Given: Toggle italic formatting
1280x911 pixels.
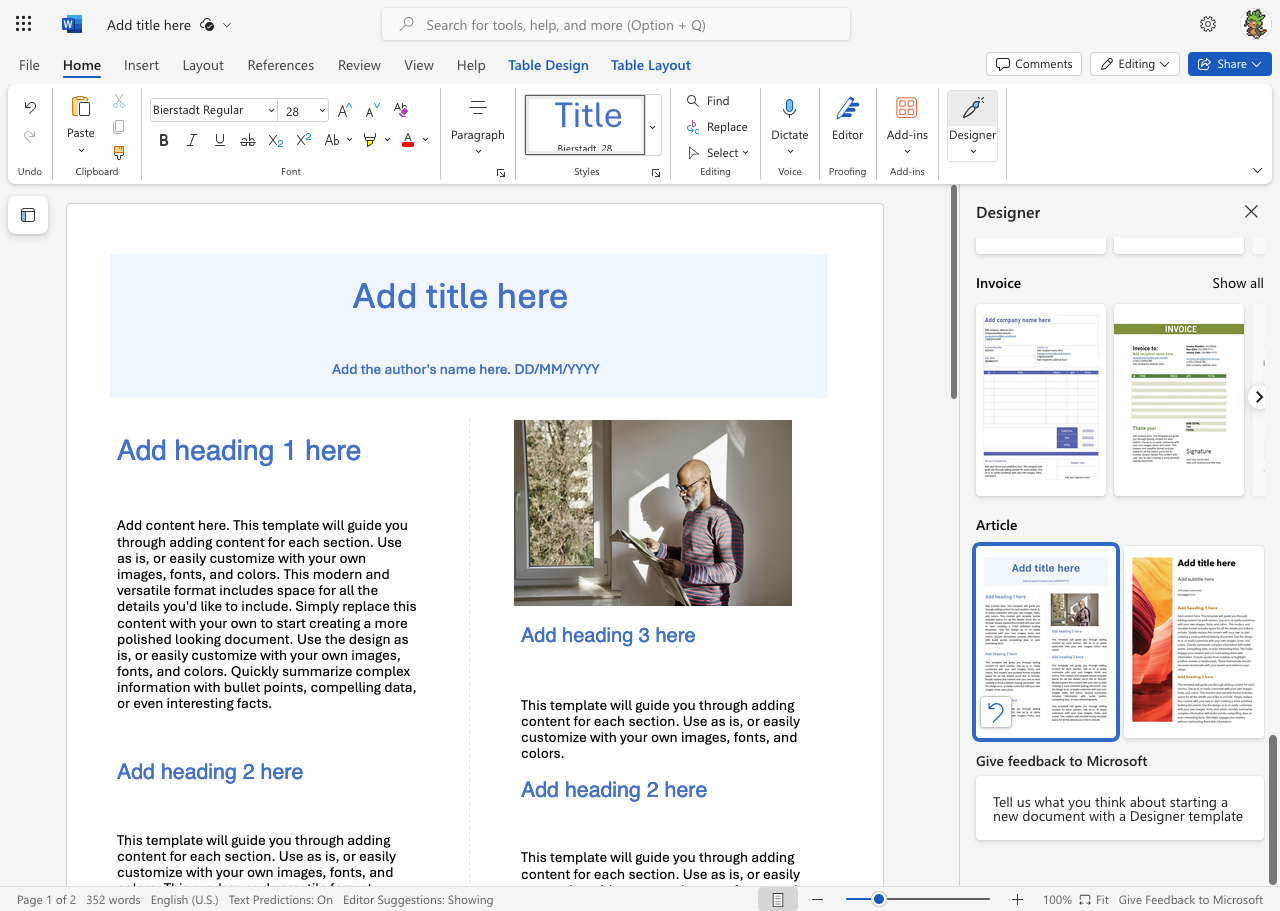Looking at the screenshot, I should 191,140.
